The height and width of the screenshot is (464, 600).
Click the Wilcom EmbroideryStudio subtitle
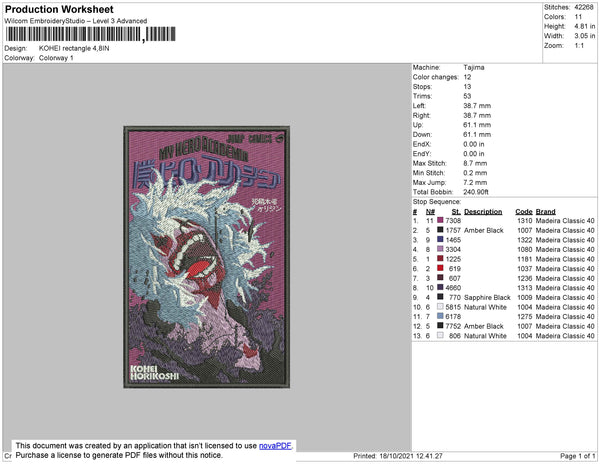[x=76, y=21]
